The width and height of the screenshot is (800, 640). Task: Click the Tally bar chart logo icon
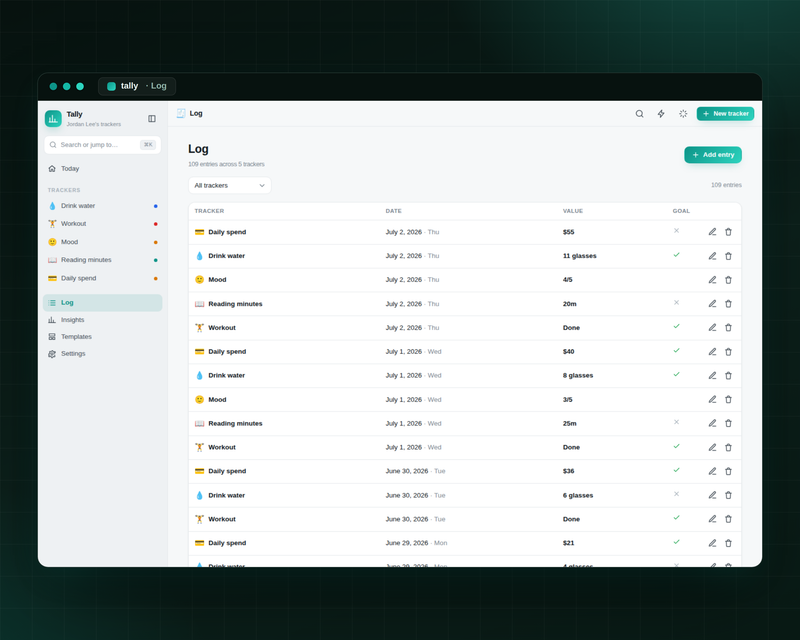[53, 118]
